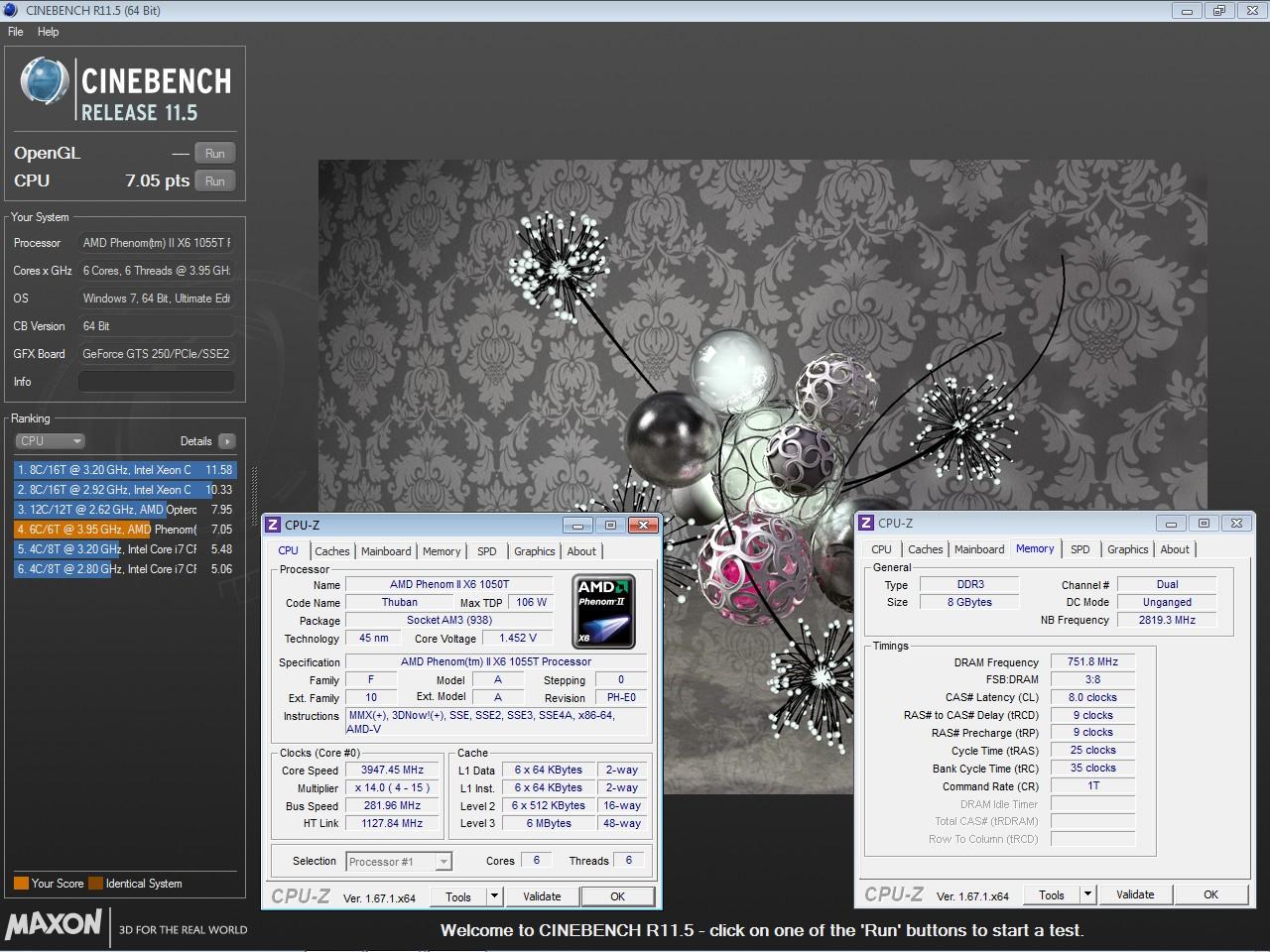The width and height of the screenshot is (1270, 952).
Task: Click the AMD Phenom II logo image
Action: (605, 611)
